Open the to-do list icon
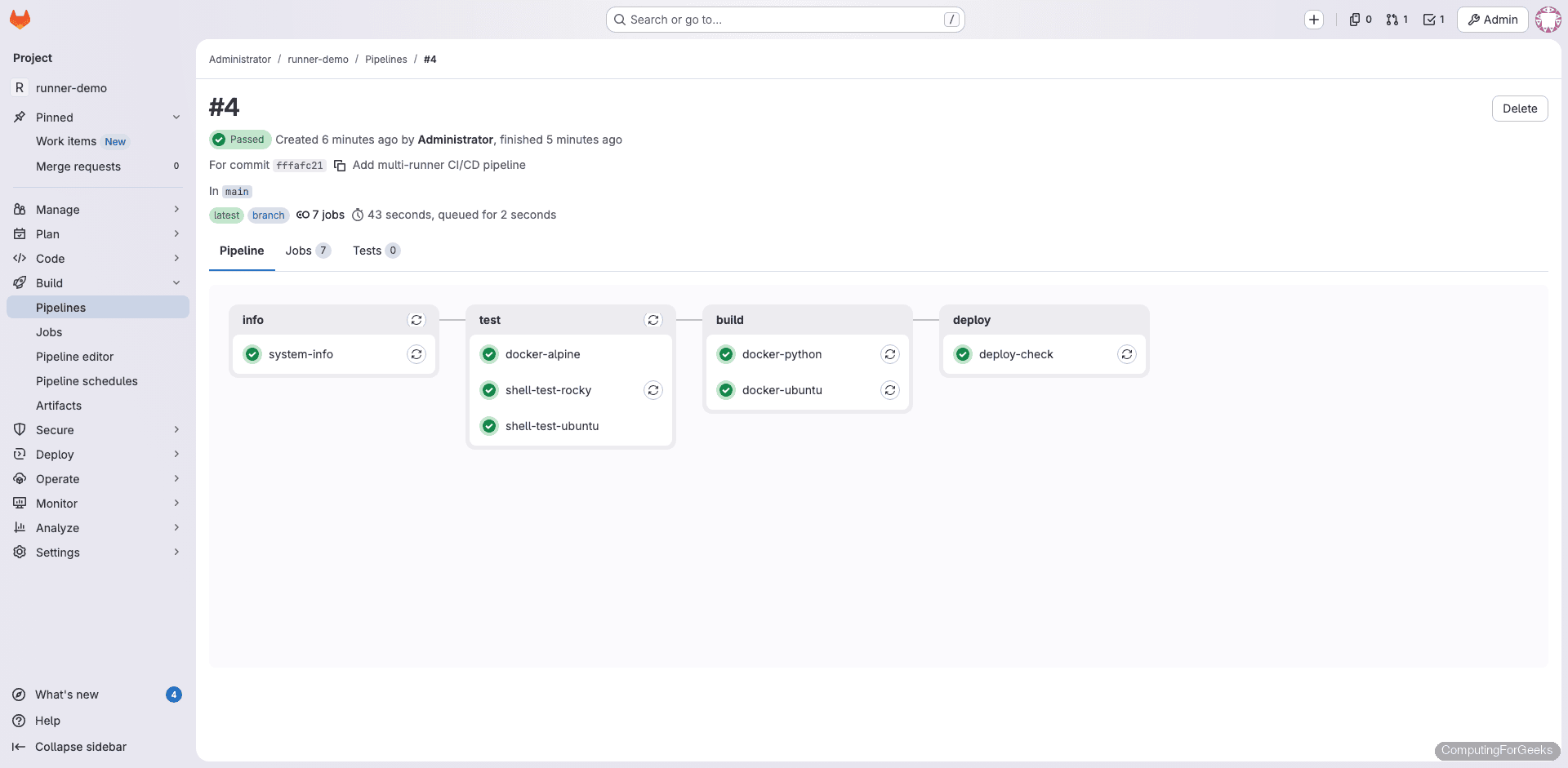Image resolution: width=1568 pixels, height=768 pixels. pos(1433,19)
